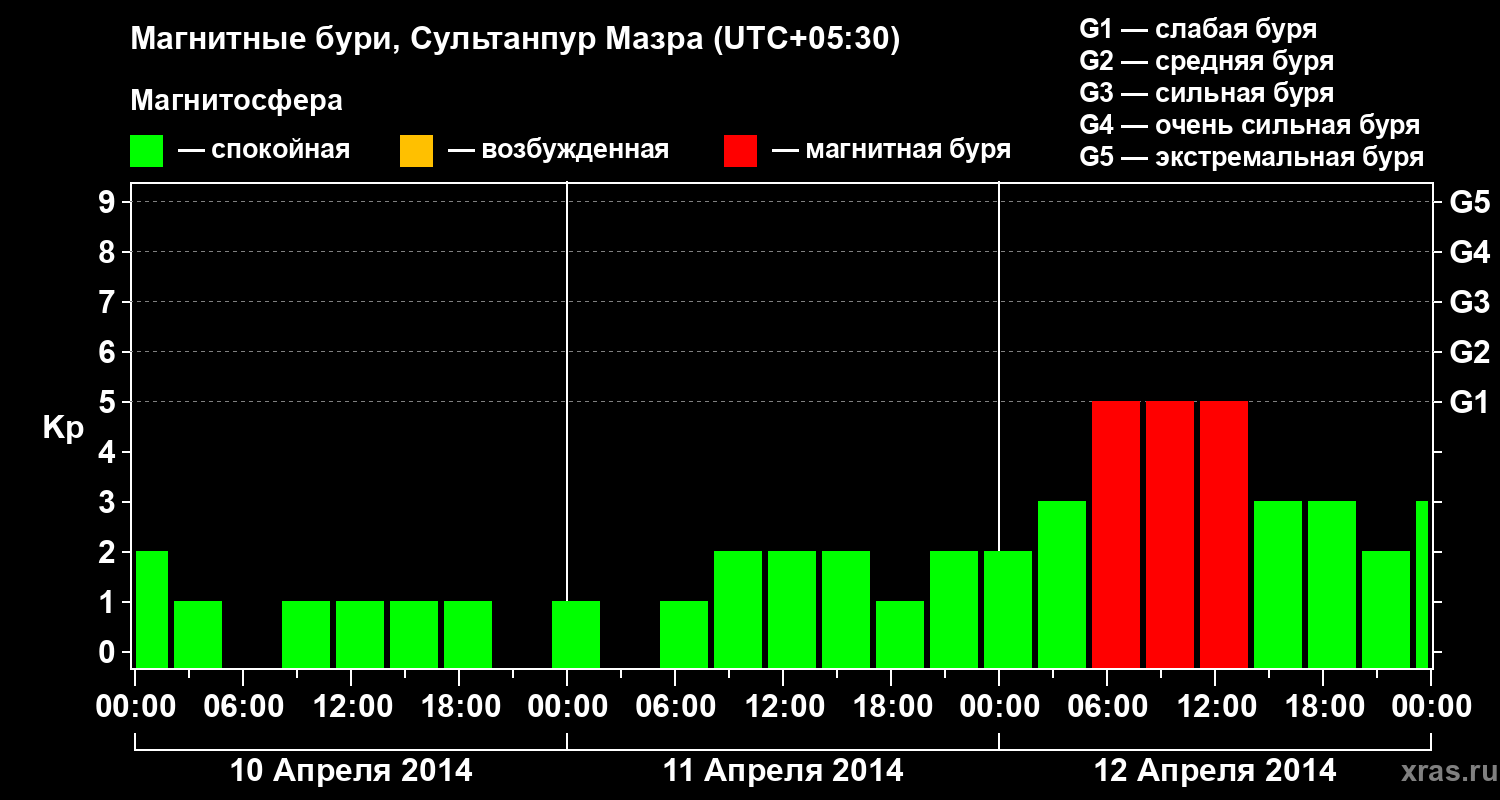This screenshot has height=800, width=1500.
Task: Click the 'G4 — очень сильная буря' legend line
Action: 1250,125
